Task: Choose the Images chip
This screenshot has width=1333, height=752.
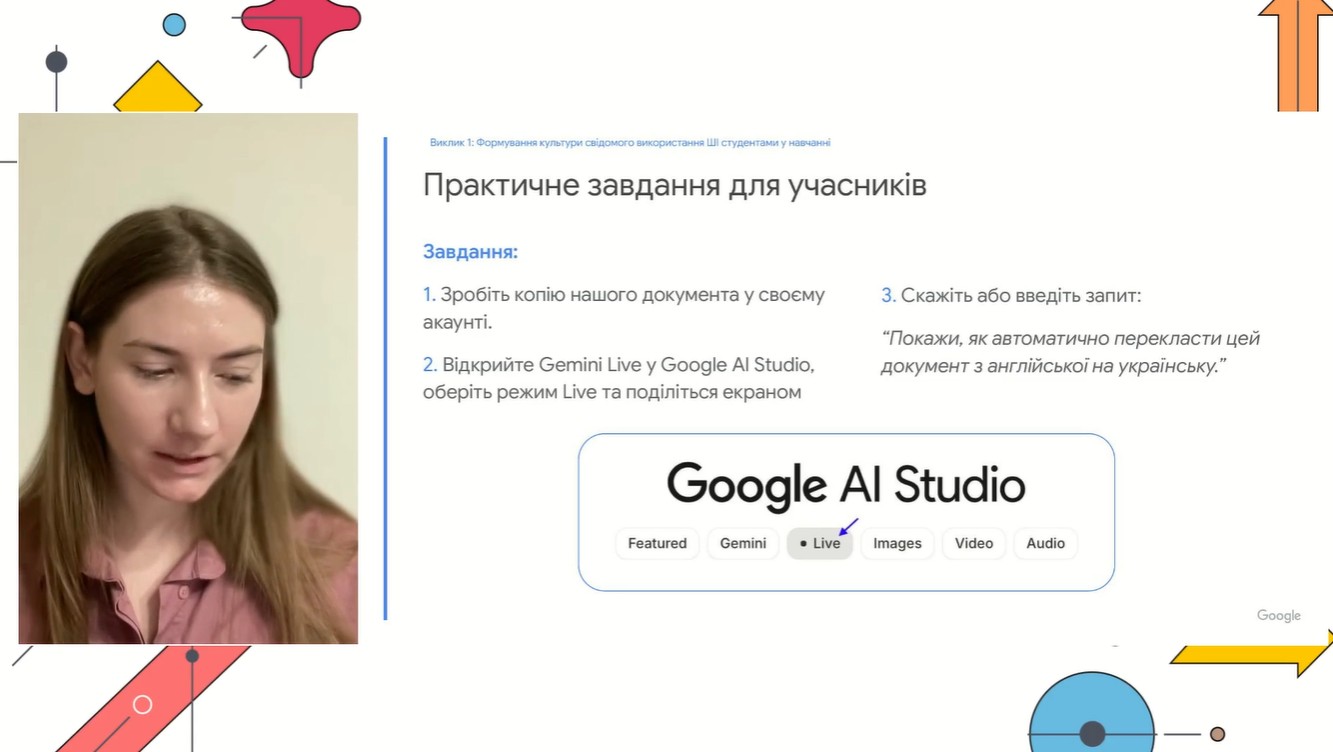Action: pyautogui.click(x=897, y=543)
